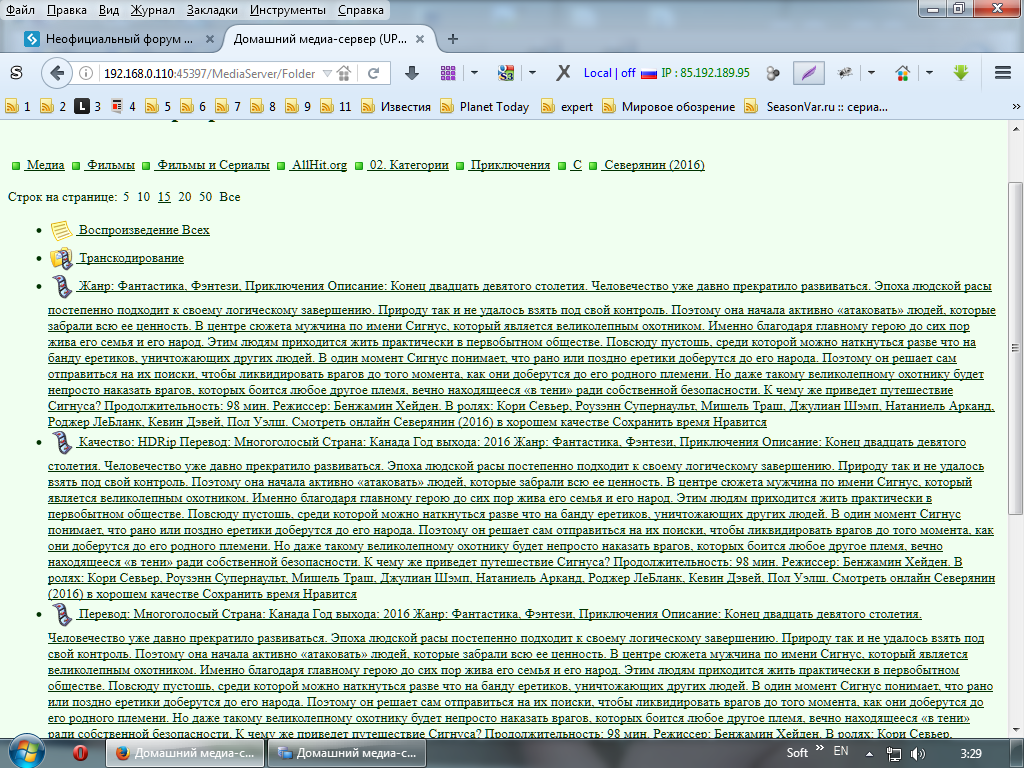Click the green download arrow extension icon
This screenshot has width=1024, height=768.
961,73
